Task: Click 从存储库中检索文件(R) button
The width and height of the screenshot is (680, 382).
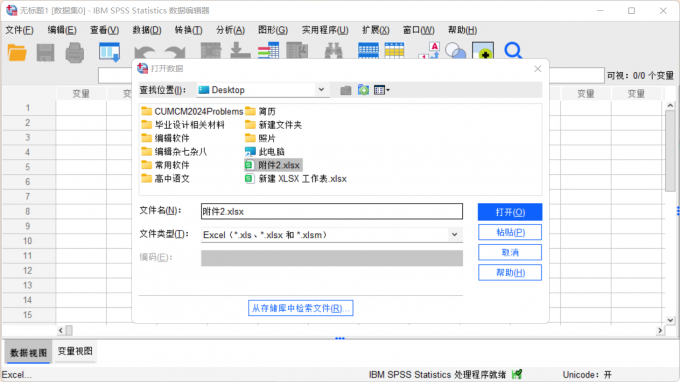Action: 301,308
